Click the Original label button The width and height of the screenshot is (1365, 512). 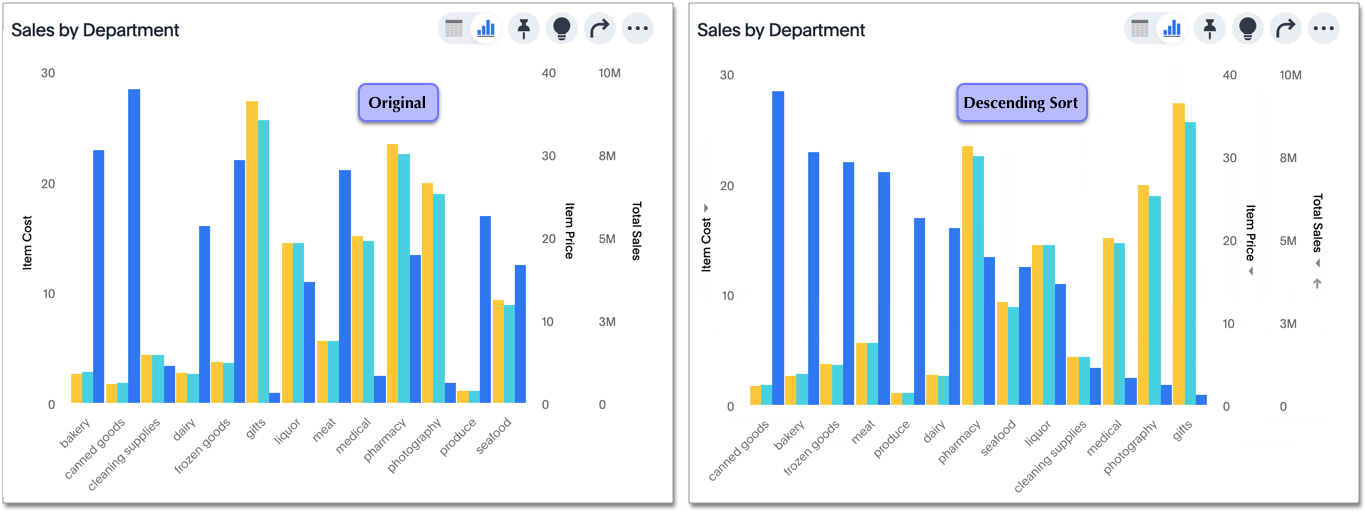398,103
